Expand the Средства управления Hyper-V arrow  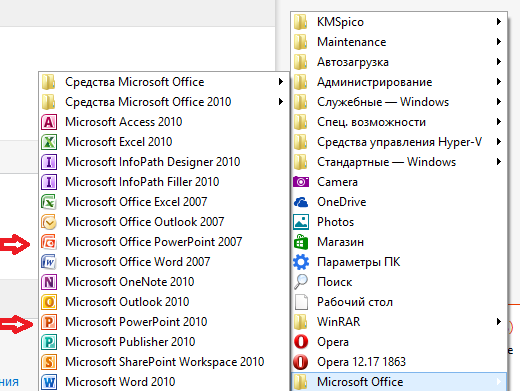pyautogui.click(x=499, y=142)
